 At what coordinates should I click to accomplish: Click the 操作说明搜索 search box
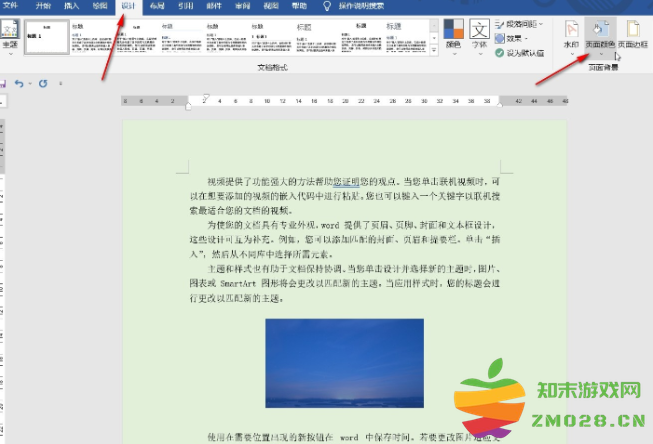tap(361, 6)
